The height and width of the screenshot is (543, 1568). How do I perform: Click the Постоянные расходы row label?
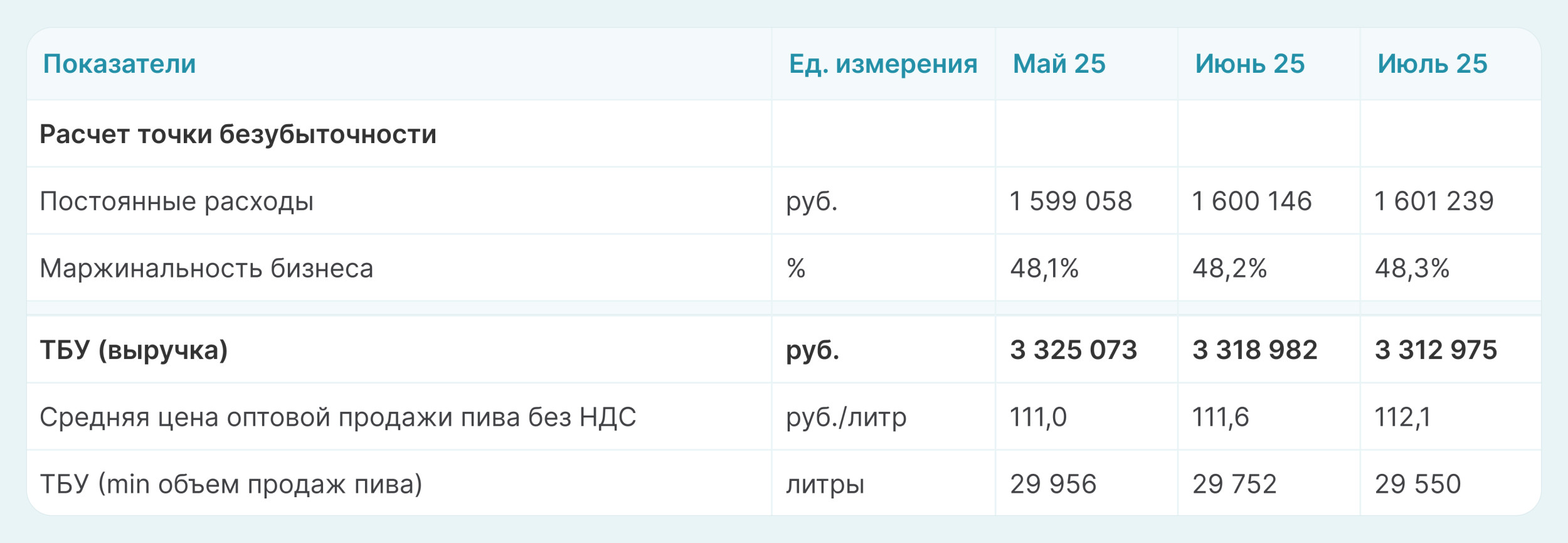click(176, 202)
